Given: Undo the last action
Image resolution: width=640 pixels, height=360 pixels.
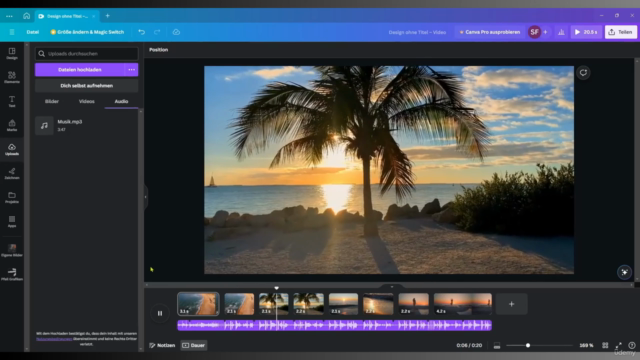Looking at the screenshot, I should [x=142, y=32].
